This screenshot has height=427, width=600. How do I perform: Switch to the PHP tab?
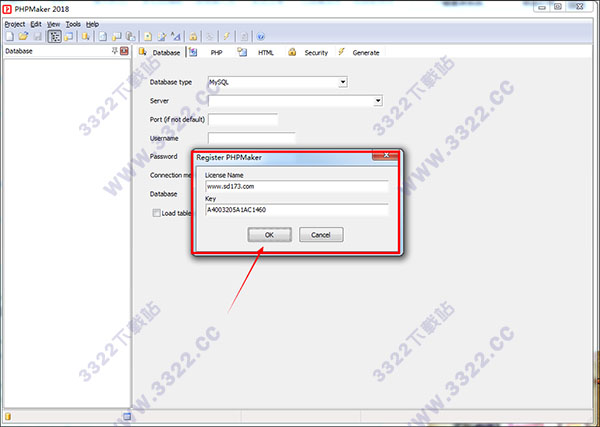207,52
